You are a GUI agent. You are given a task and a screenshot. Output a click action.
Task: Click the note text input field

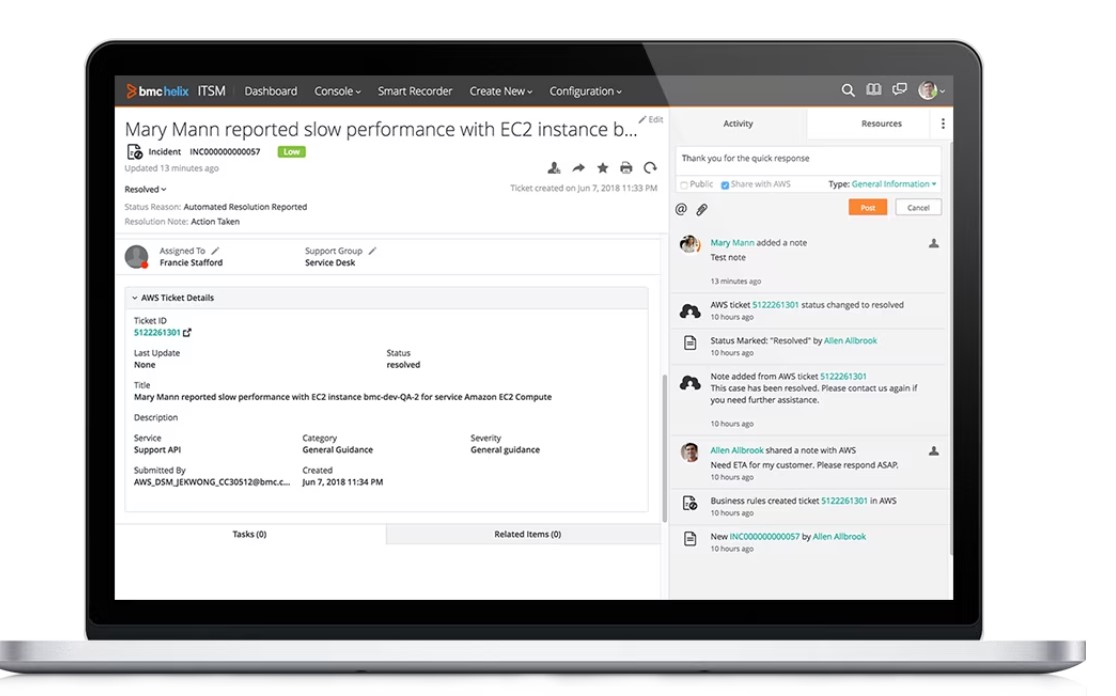807,159
